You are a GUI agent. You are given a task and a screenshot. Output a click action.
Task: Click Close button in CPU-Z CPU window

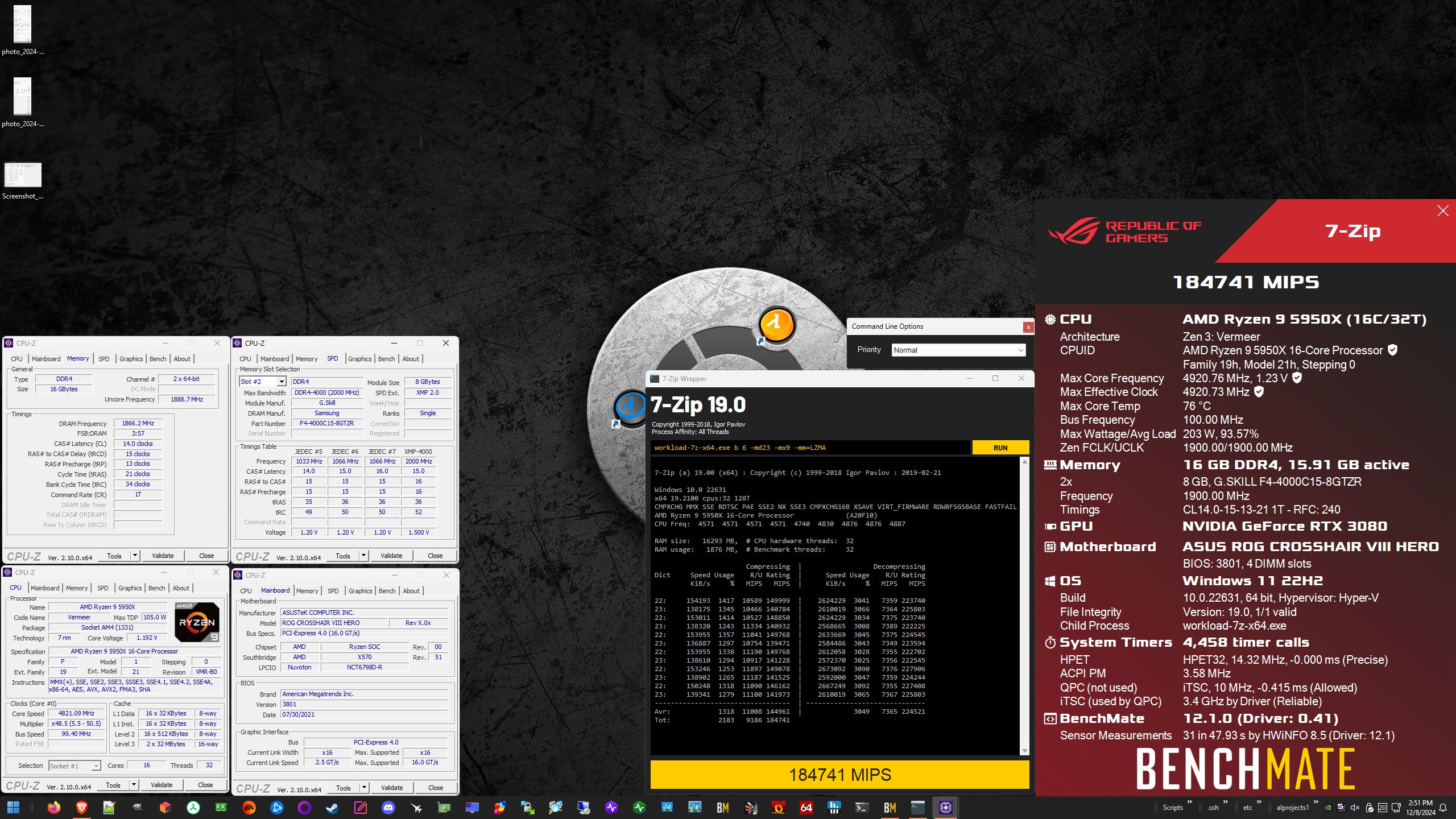tap(205, 785)
